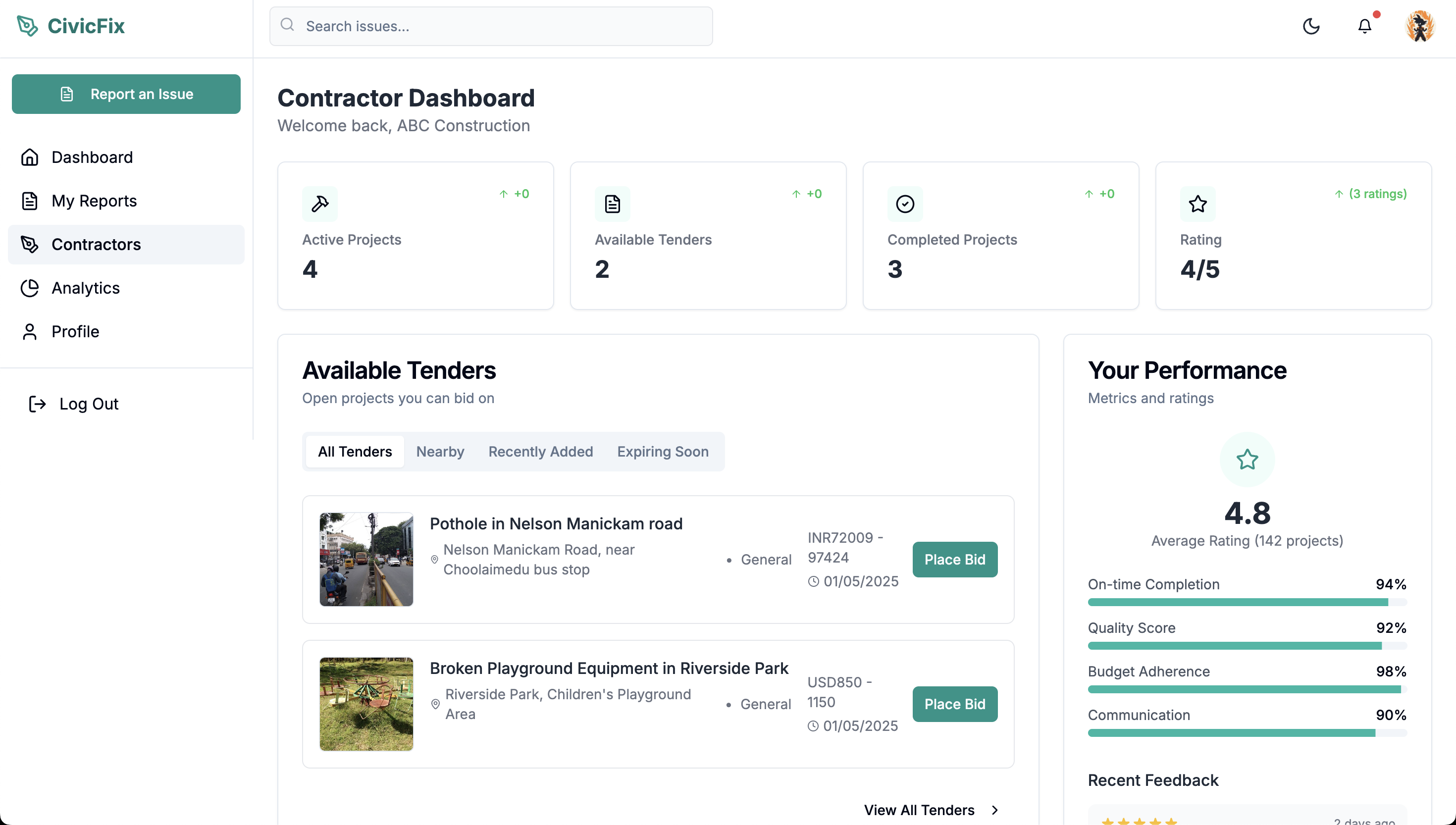Switch to the All Tenders tab
1456x825 pixels.
click(x=355, y=452)
